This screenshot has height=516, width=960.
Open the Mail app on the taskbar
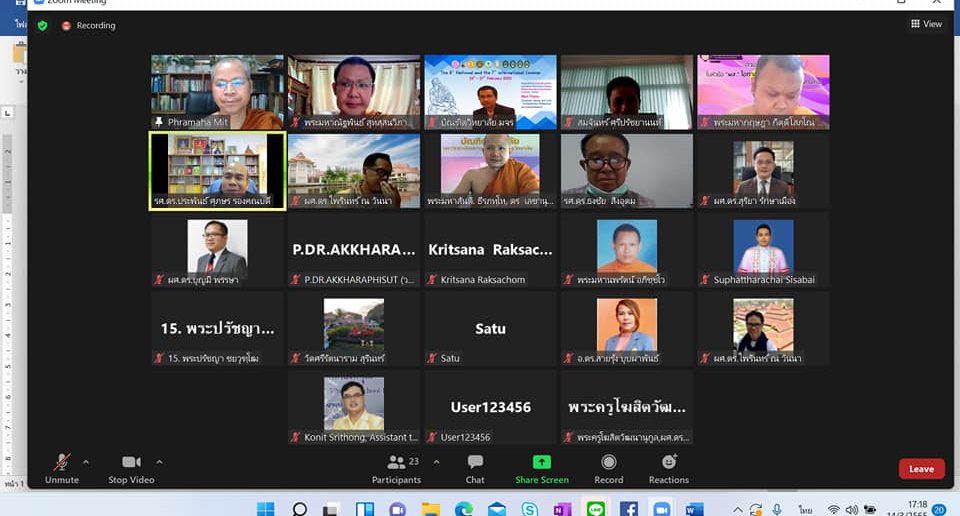(497, 509)
